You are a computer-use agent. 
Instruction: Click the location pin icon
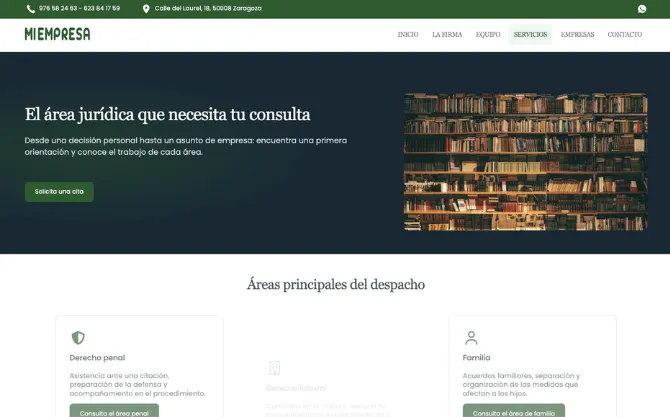click(146, 9)
